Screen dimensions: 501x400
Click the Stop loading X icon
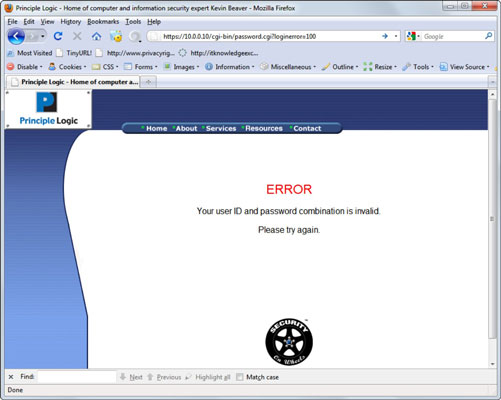(77, 36)
